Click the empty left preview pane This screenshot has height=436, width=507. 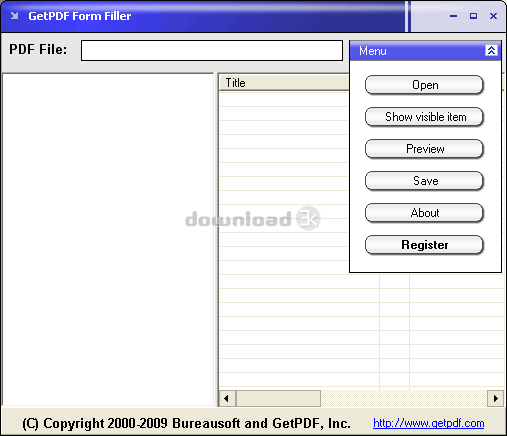pyautogui.click(x=108, y=239)
